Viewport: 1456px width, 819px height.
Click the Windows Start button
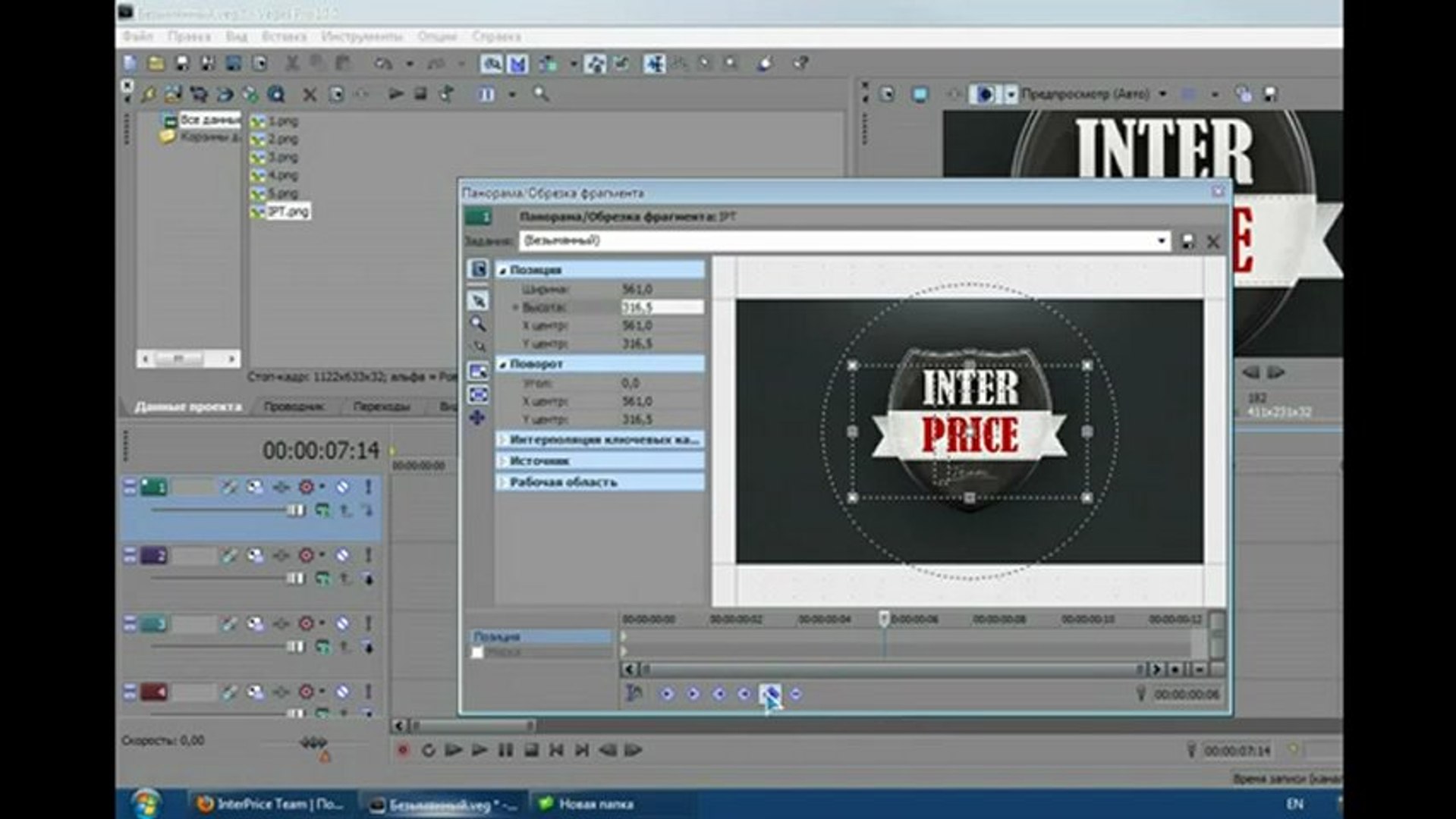[146, 804]
